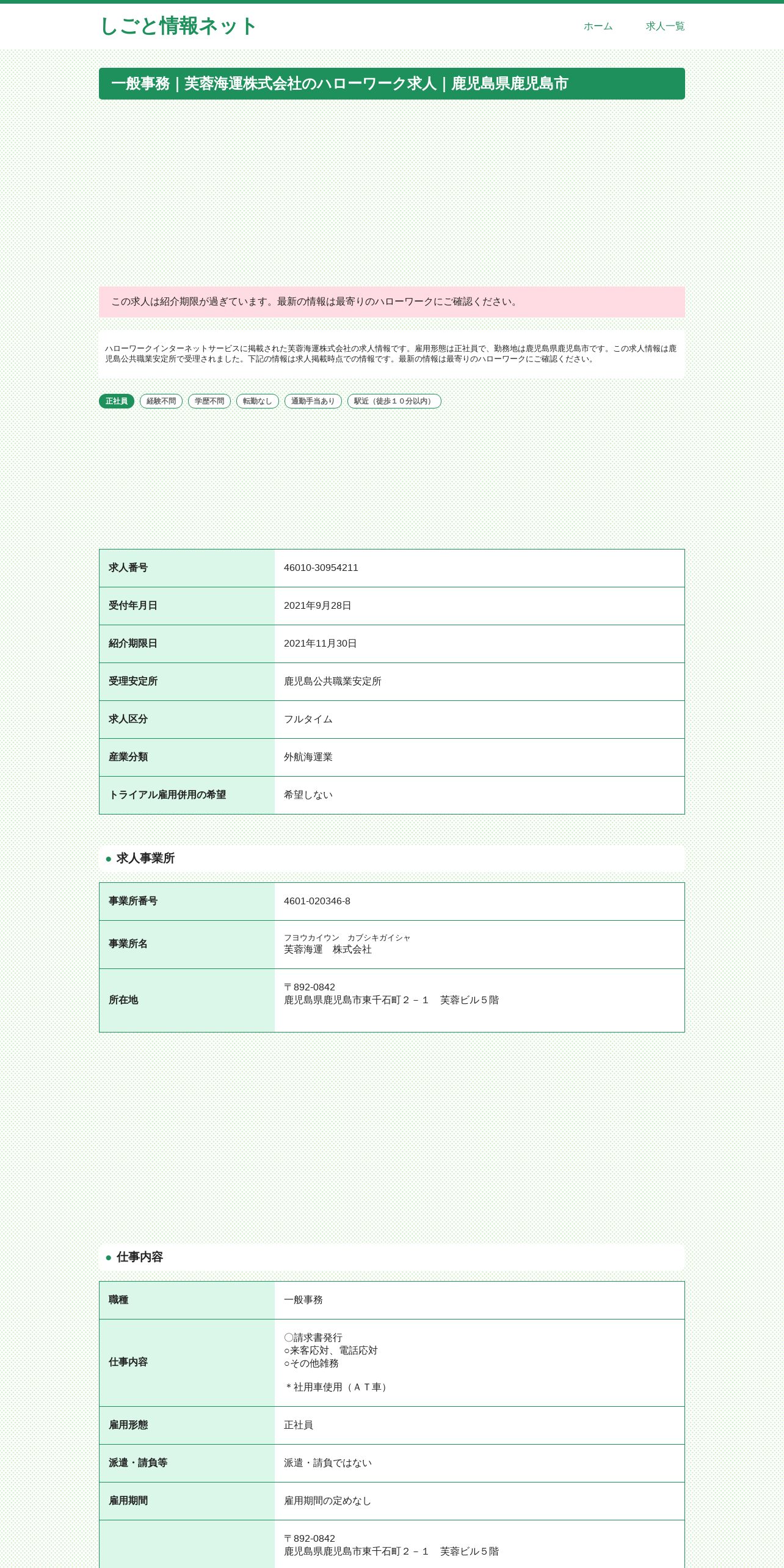Viewport: 784px width, 1568px height.
Task: Click the pink expired-referral notice message
Action: [x=392, y=302]
